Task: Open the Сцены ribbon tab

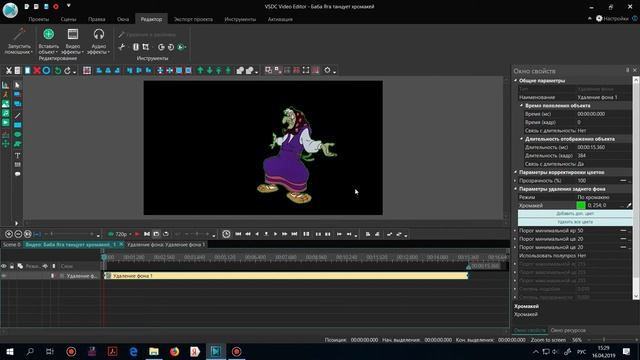Action: 68,19
